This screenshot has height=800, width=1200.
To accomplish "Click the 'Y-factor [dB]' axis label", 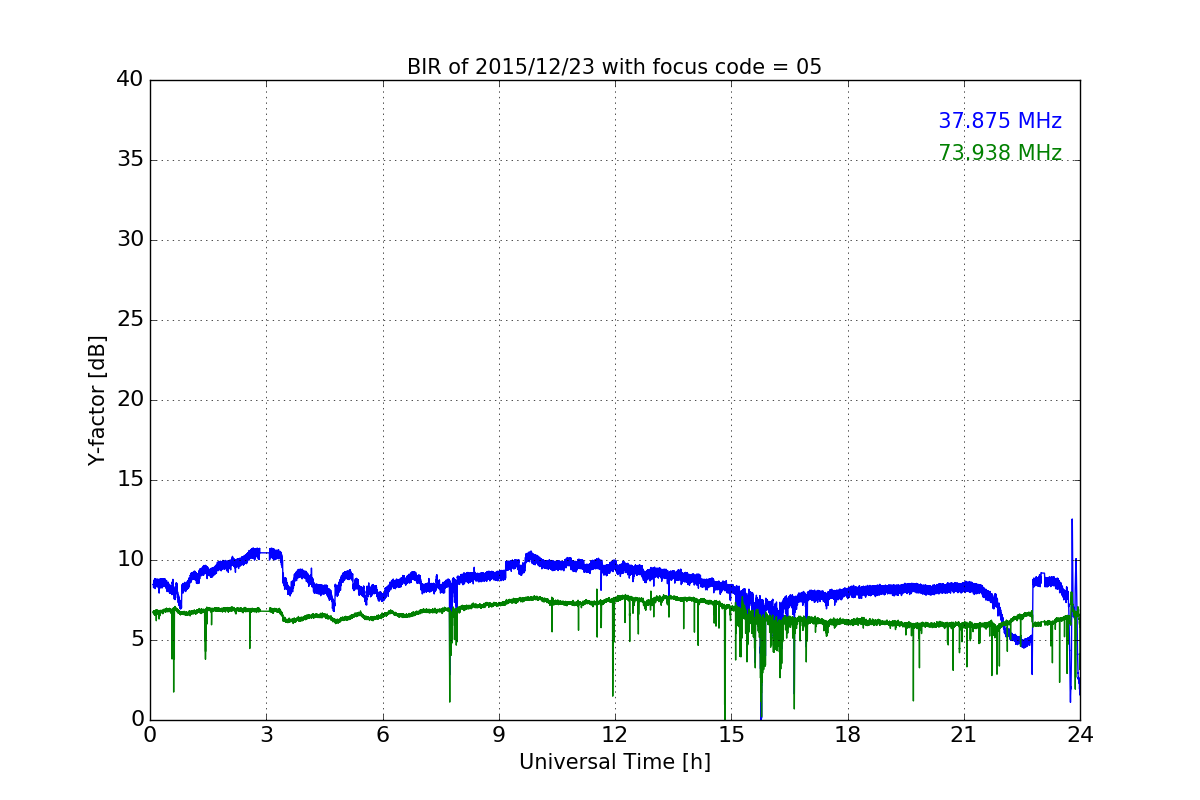I will coord(97,400).
